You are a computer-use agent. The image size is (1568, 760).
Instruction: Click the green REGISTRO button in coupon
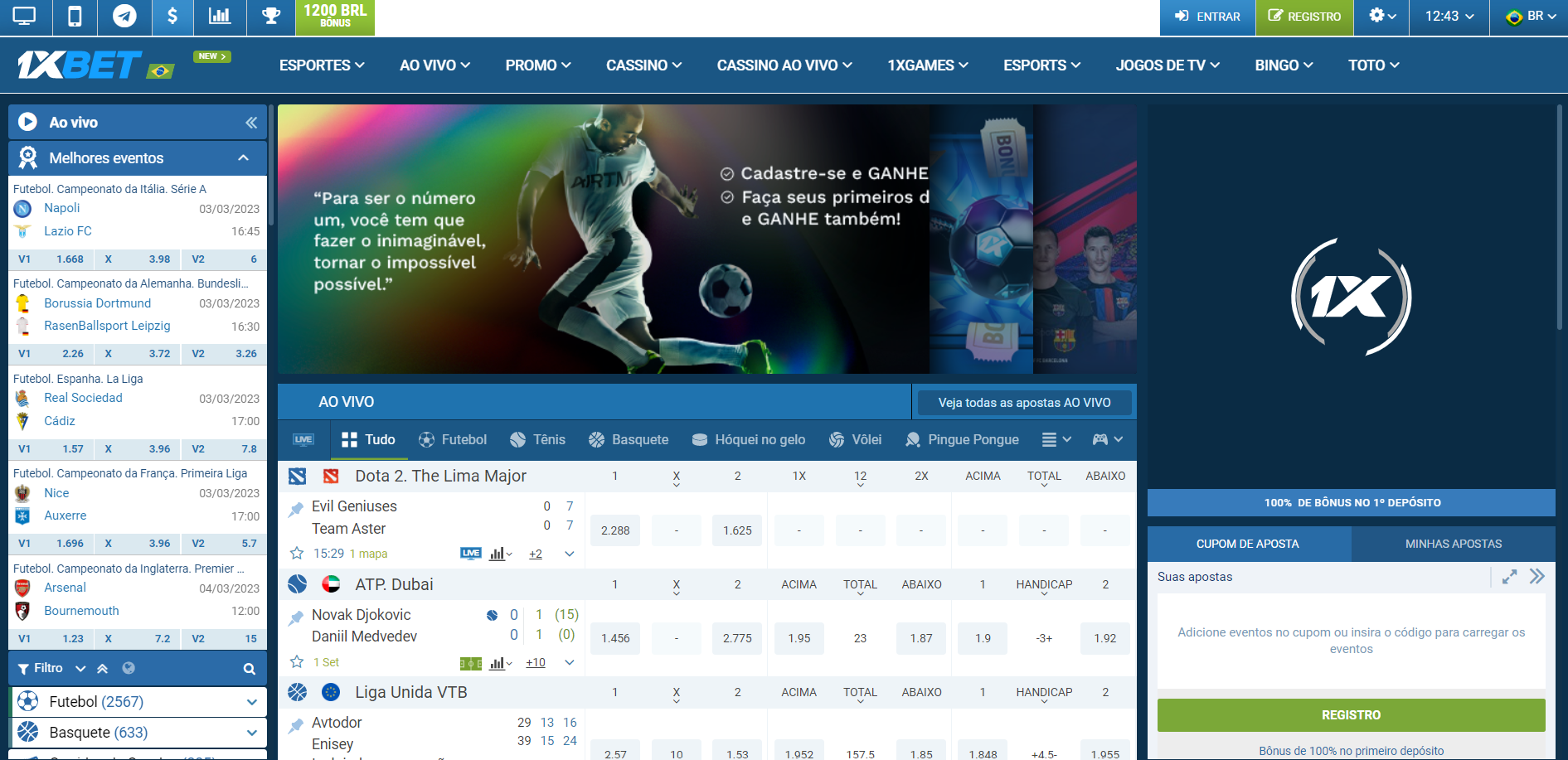pyautogui.click(x=1352, y=715)
